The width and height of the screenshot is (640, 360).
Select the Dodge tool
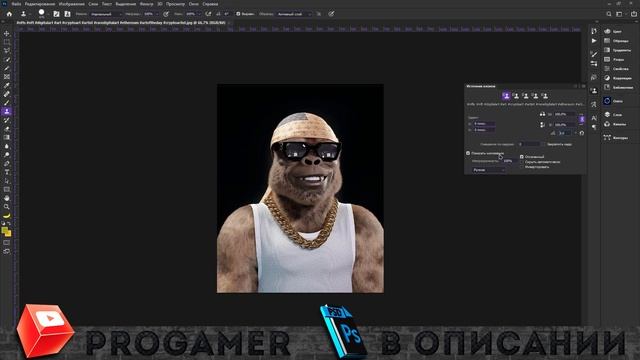coord(7,155)
